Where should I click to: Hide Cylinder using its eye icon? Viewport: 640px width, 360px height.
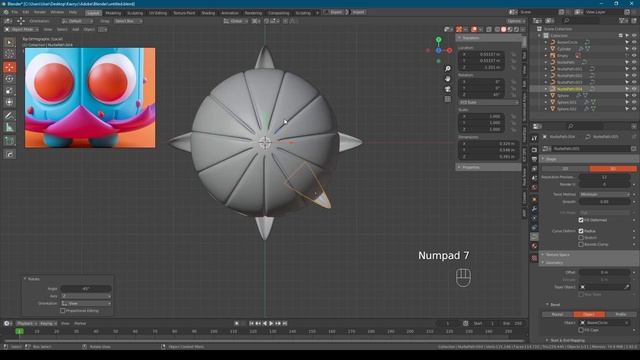point(634,49)
